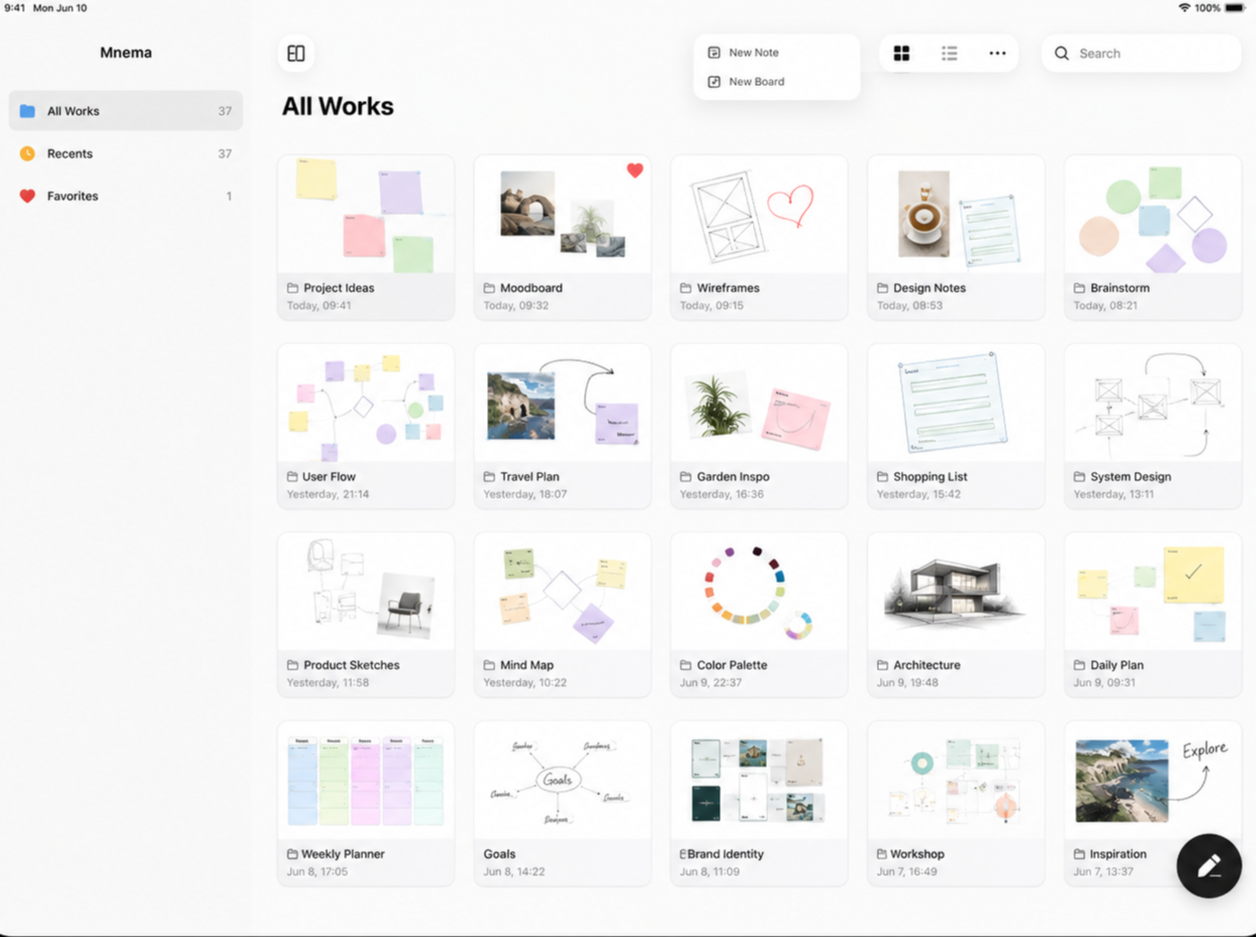Open the Inspiration board
Viewport: 1256px width, 937px height.
pos(1153,803)
